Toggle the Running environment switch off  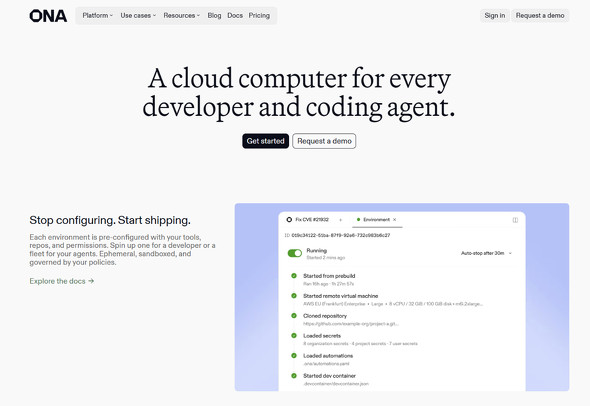(295, 253)
